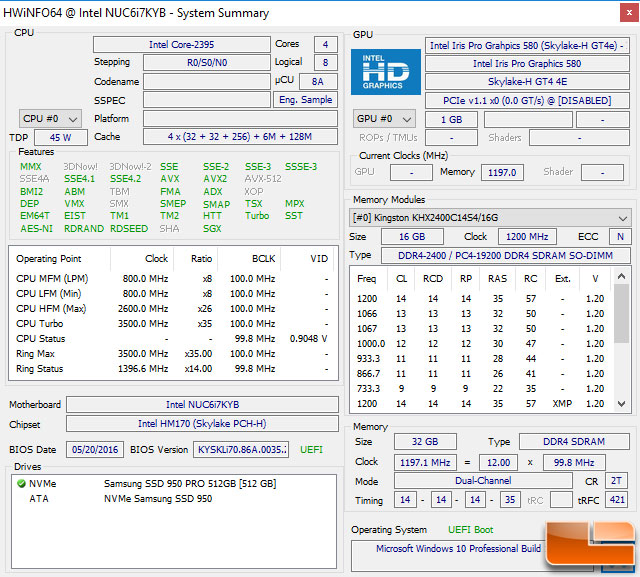Click the AVX2 feature label

pyautogui.click(x=215, y=179)
